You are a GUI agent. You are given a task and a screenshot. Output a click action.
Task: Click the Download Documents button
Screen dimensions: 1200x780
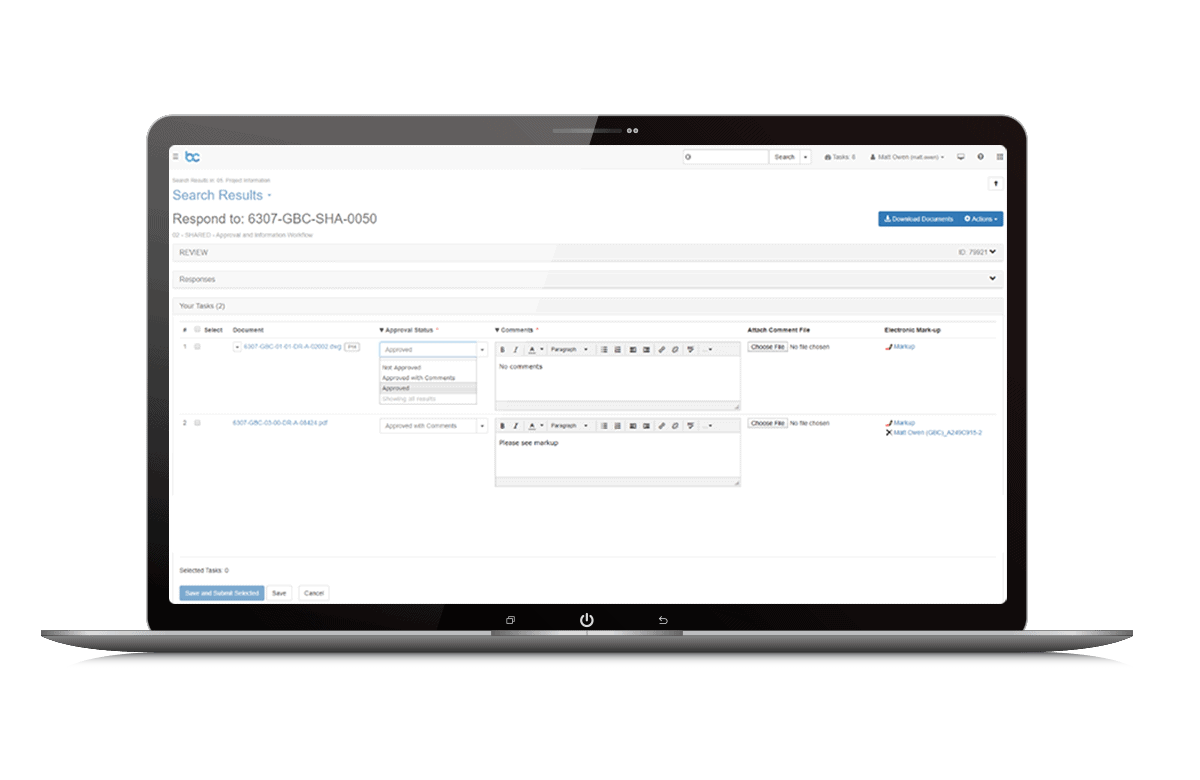tap(918, 219)
